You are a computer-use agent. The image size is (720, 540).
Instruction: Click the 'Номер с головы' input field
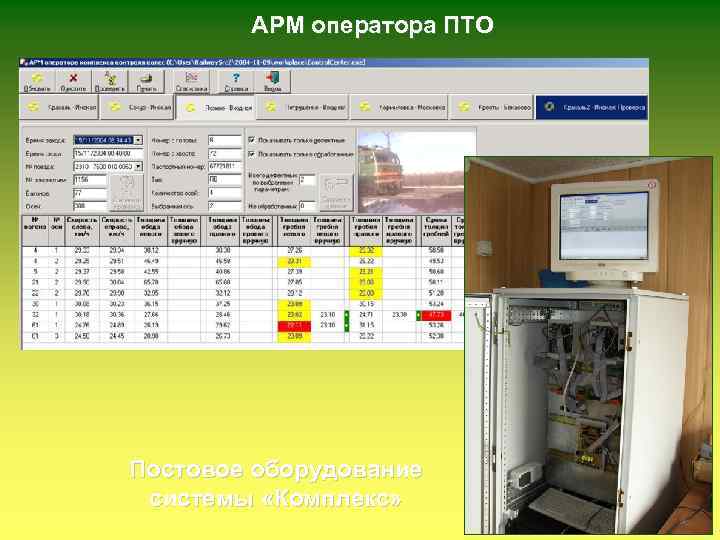[x=225, y=140]
